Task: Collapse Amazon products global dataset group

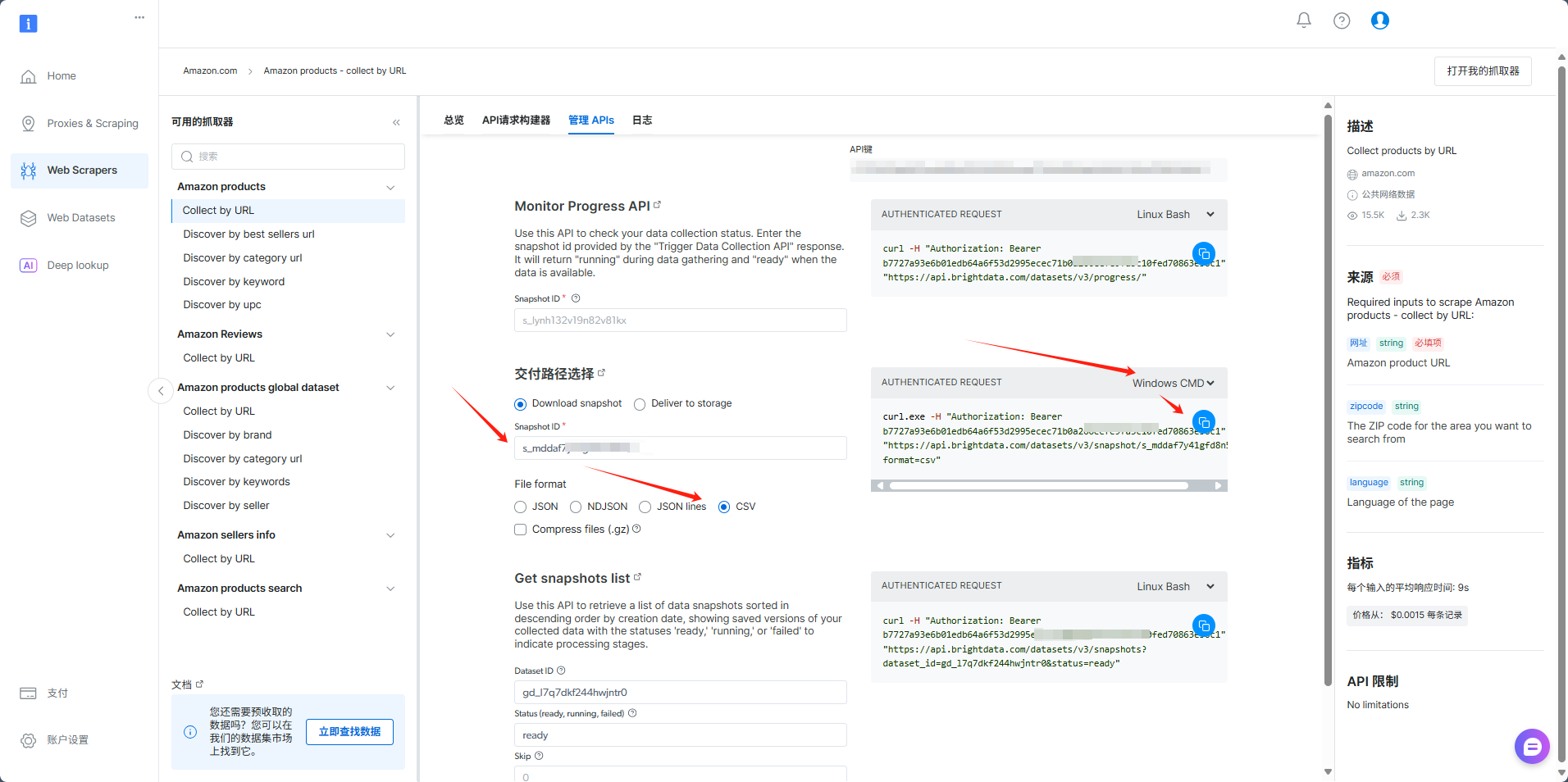Action: (x=390, y=388)
